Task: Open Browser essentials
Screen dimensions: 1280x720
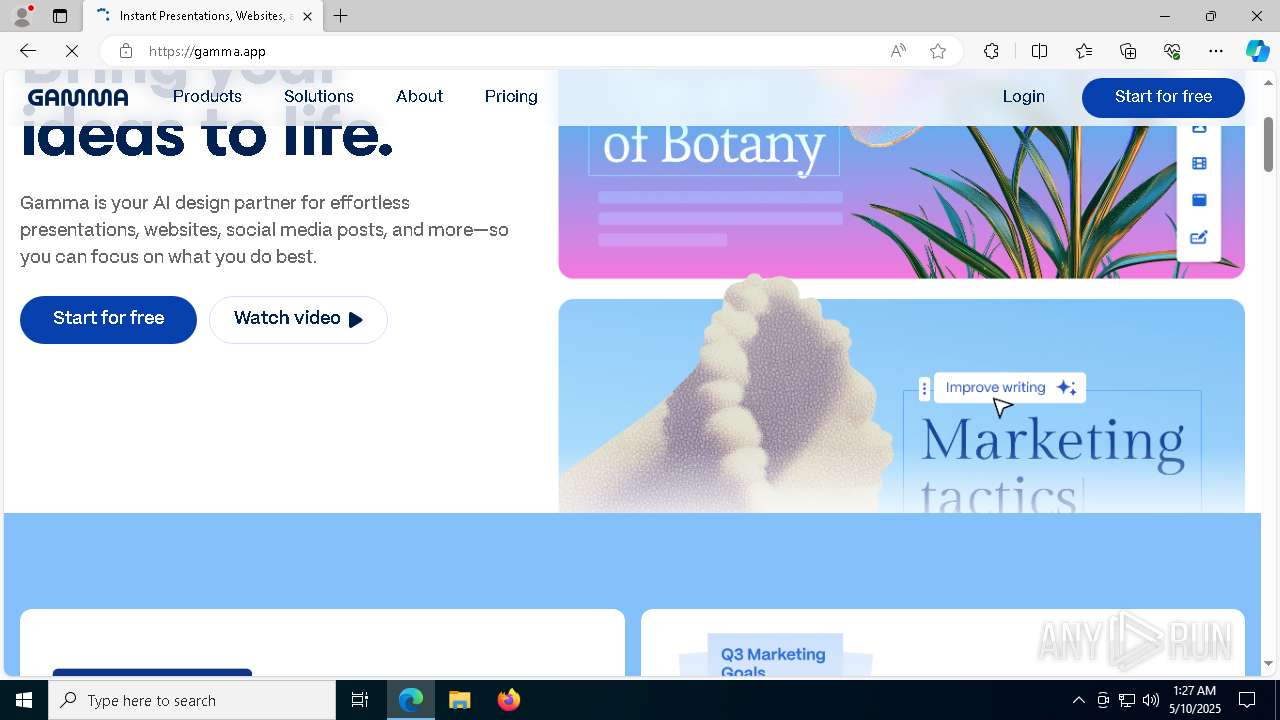Action: pos(1172,51)
